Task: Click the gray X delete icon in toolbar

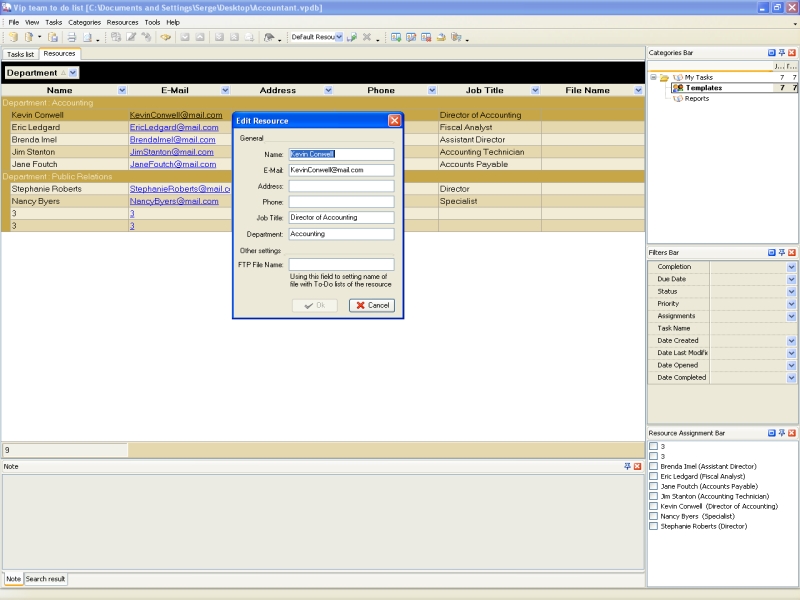Action: pos(366,37)
